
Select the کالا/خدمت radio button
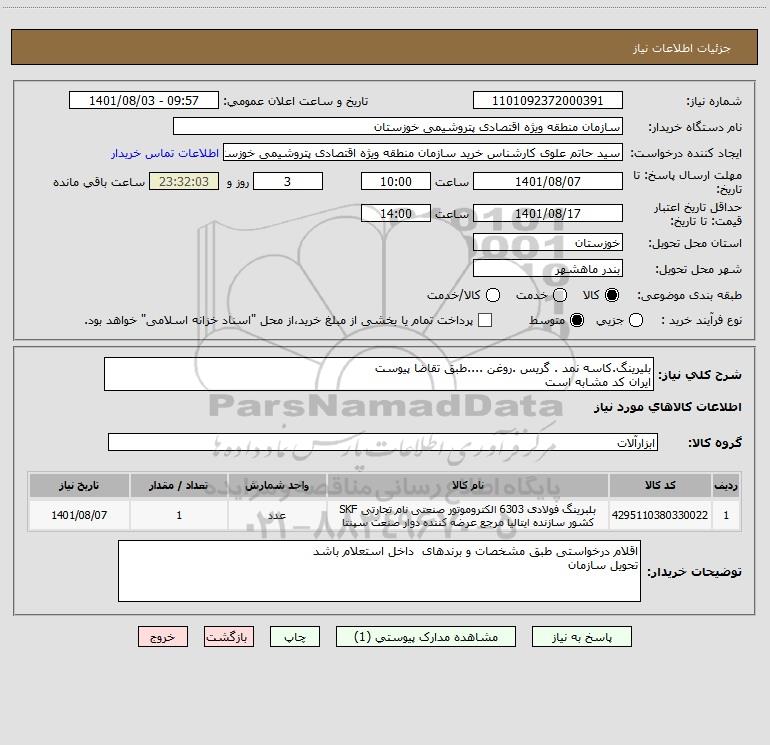(493, 295)
